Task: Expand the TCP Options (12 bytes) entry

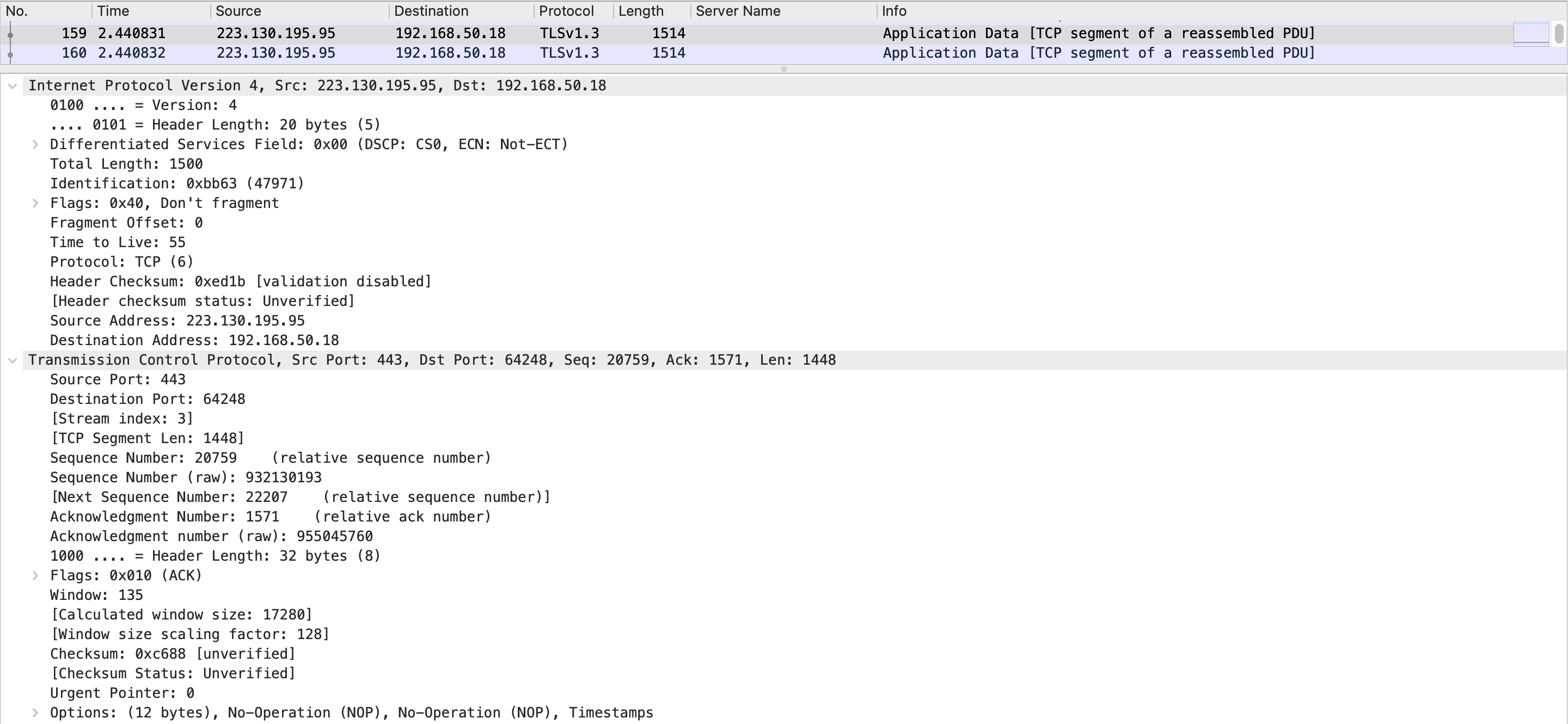Action: [35, 713]
